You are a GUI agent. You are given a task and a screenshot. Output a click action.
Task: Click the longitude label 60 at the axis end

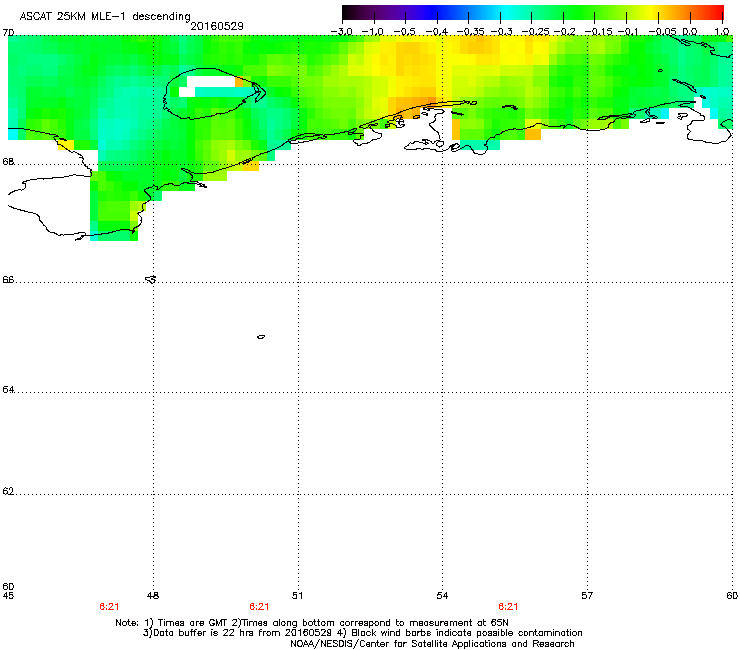[x=732, y=596]
